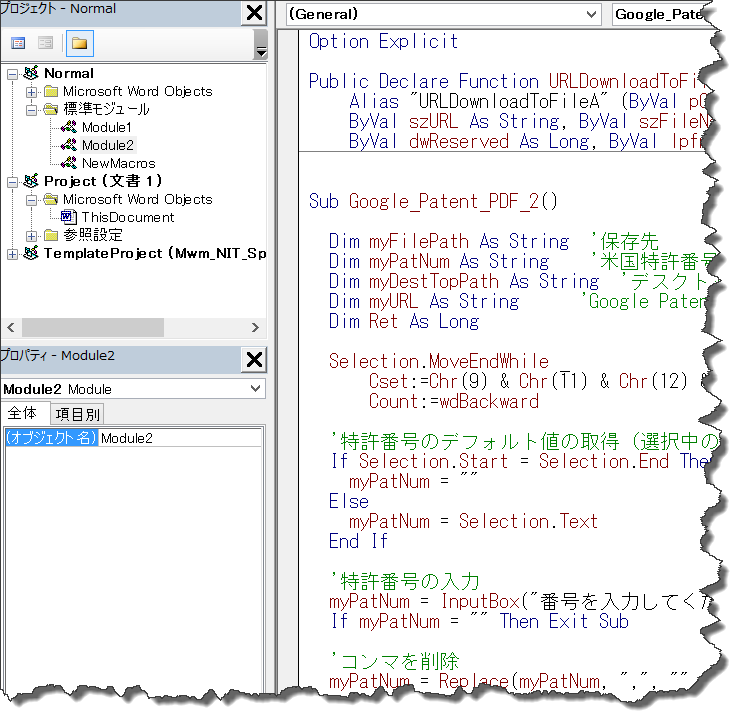Click right arrow of project tree horizontal scrollbar
Image resolution: width=745 pixels, height=726 pixels.
click(256, 327)
